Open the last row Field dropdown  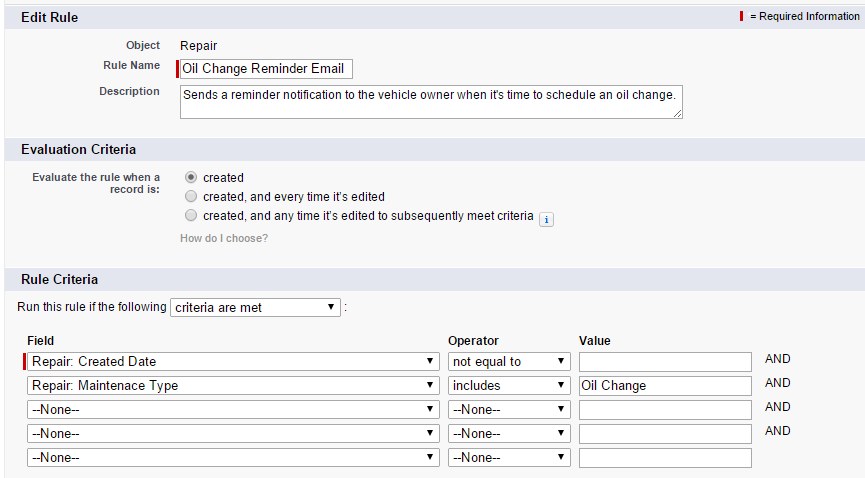[232, 458]
